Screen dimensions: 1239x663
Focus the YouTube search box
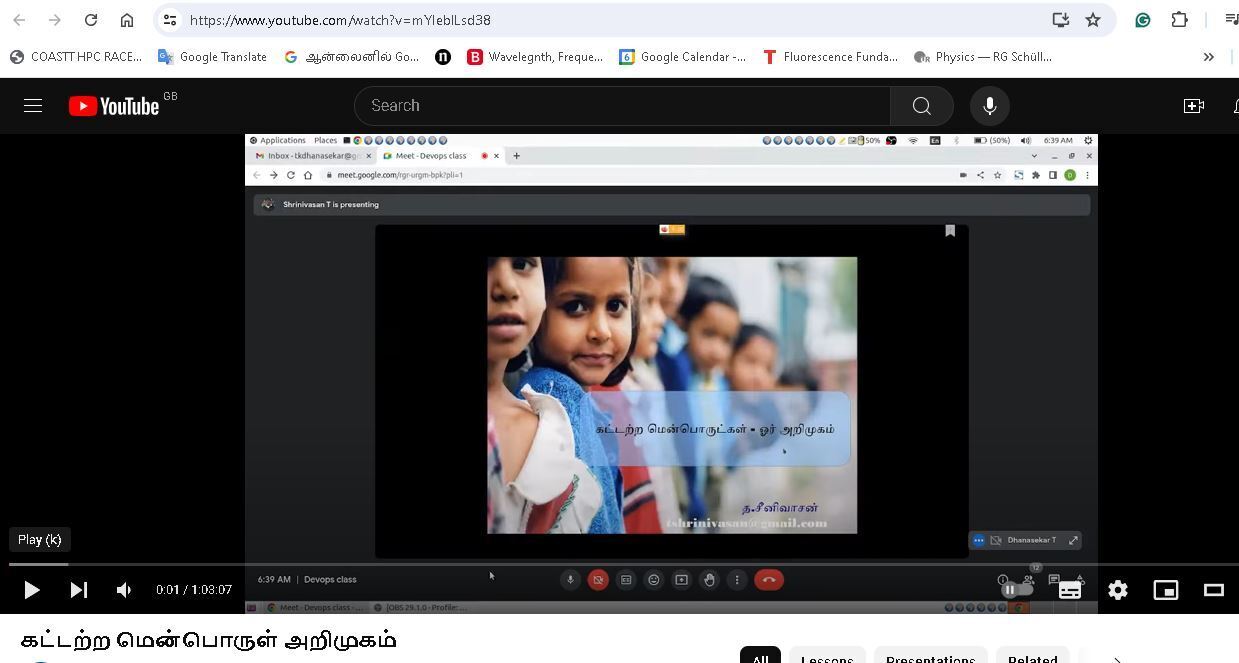pyautogui.click(x=622, y=105)
